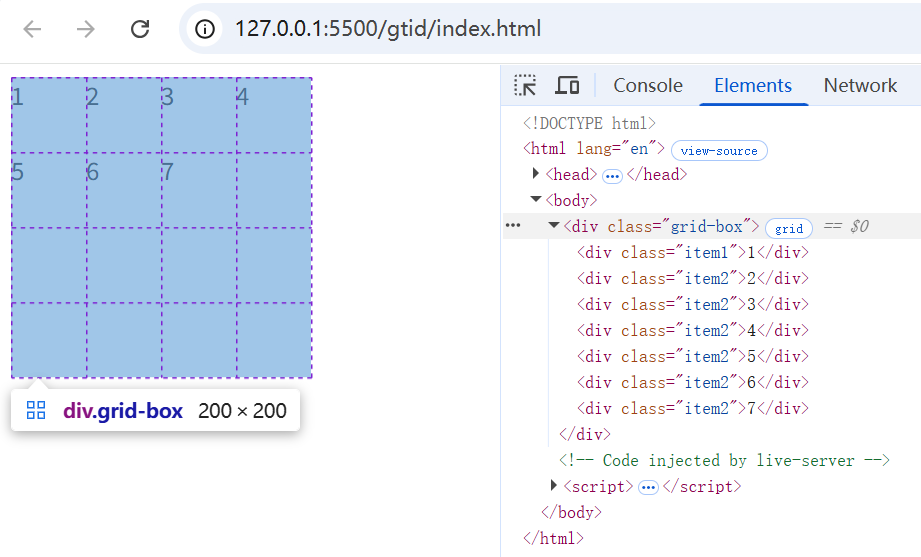This screenshot has width=921, height=557.
Task: Click grid cell numbered 5
Action: 49,190
